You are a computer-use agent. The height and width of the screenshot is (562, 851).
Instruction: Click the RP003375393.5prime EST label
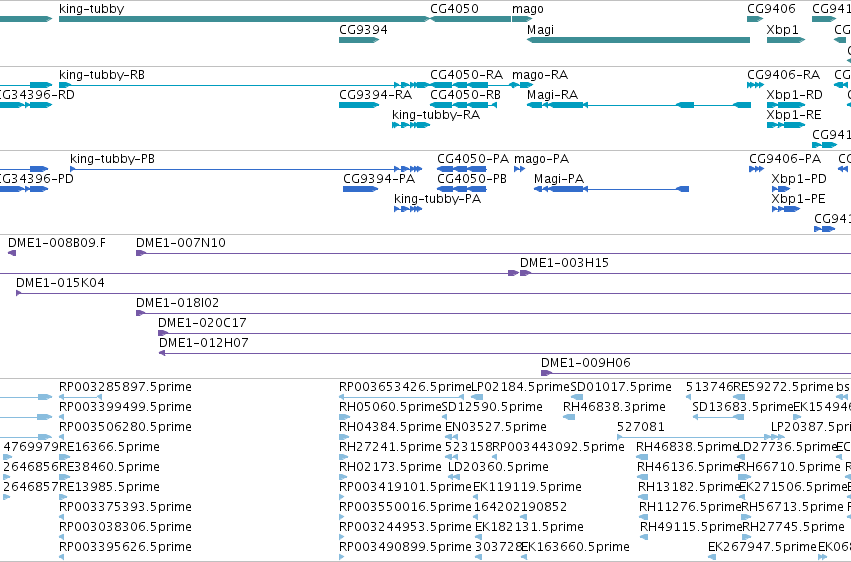125,508
